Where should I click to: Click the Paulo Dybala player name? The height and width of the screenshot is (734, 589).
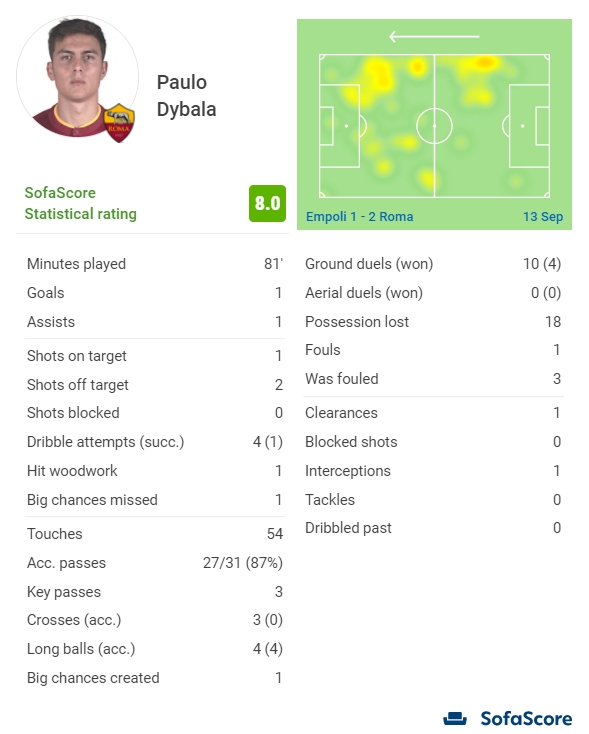tap(186, 95)
